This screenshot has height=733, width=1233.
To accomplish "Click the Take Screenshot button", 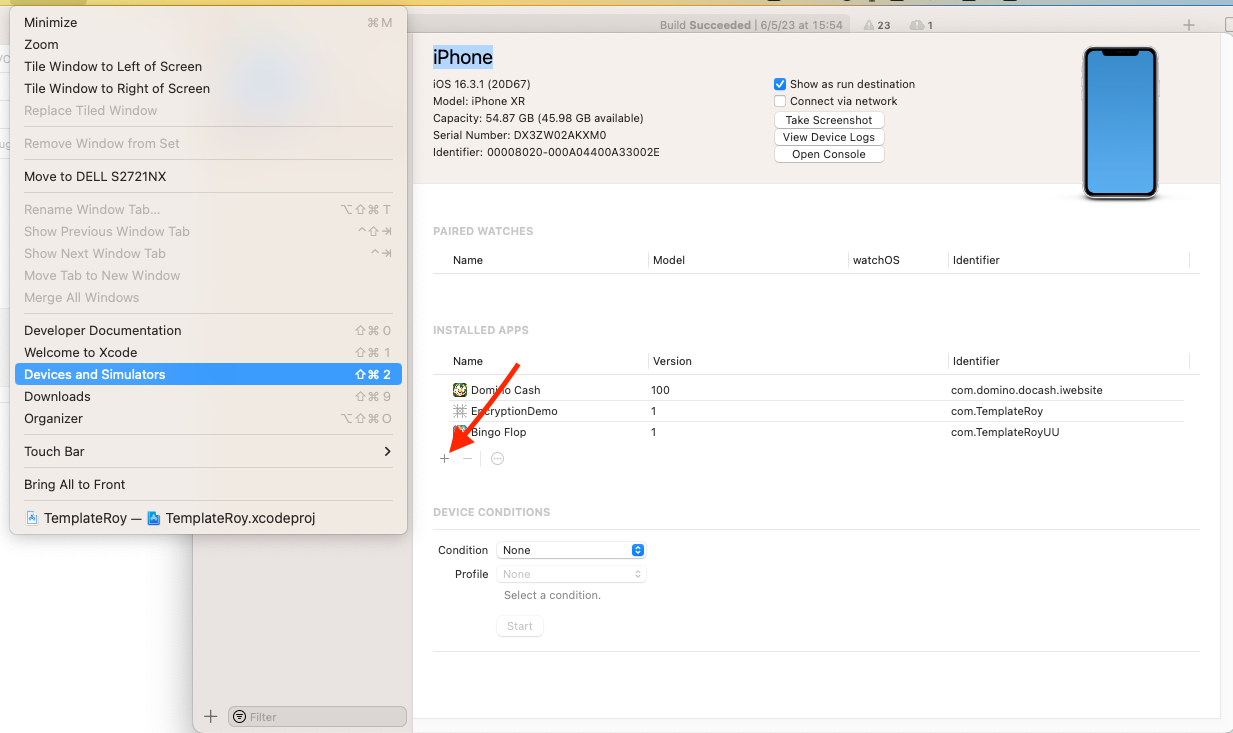I will (x=829, y=120).
